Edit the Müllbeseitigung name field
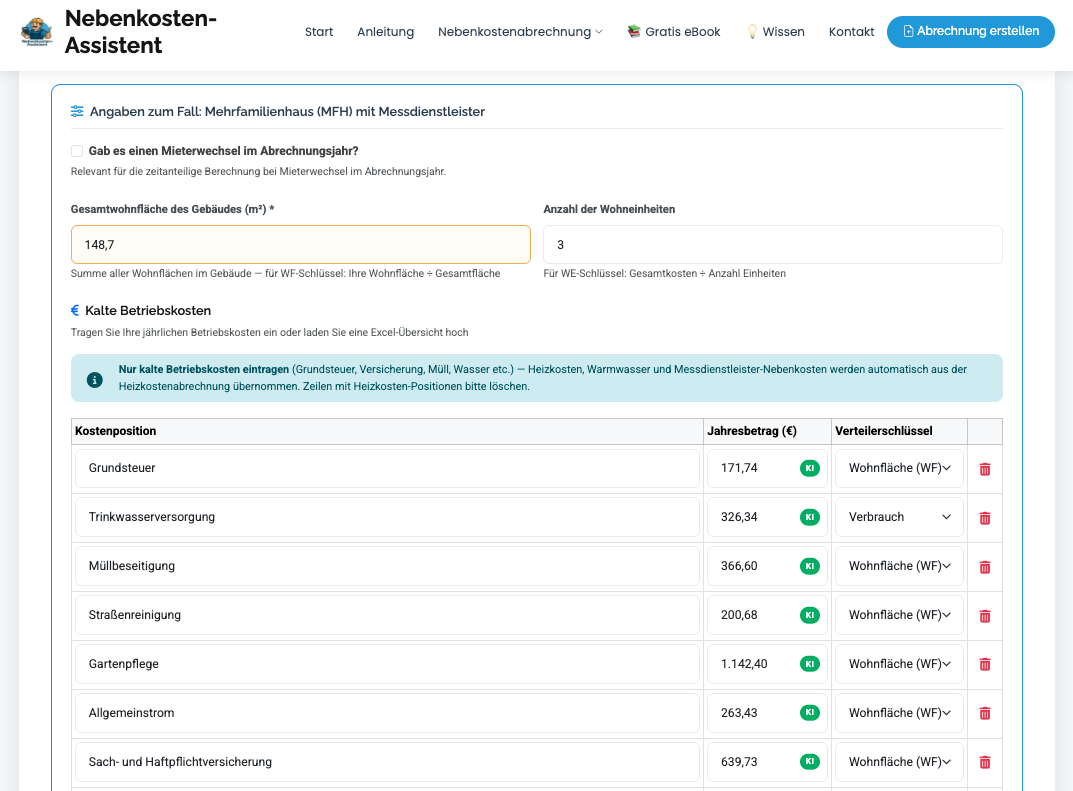Screen dimensions: 1073x791 pos(387,566)
